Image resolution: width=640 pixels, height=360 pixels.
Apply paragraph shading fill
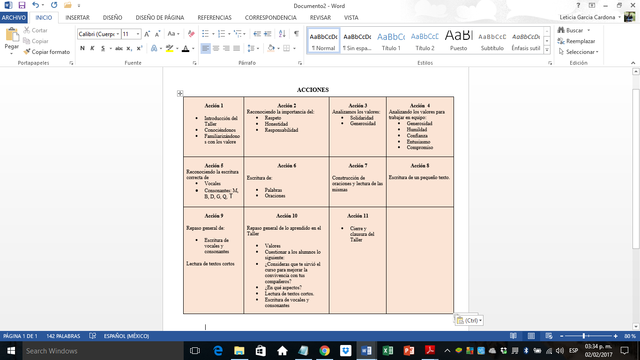(271, 48)
